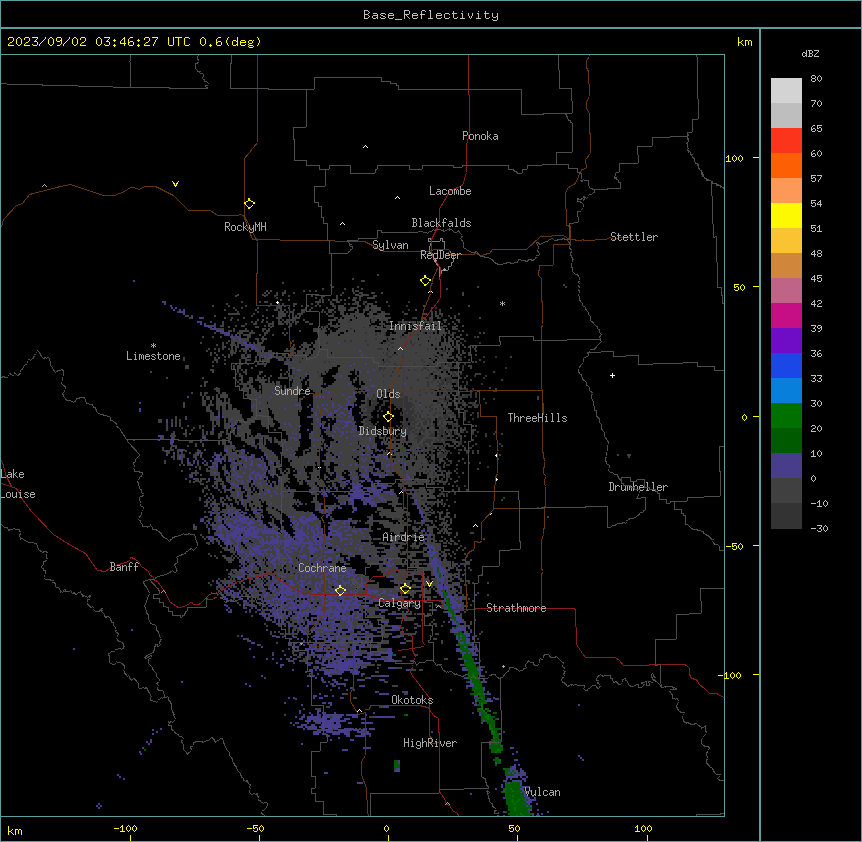Click the yellow diamond marker near RockyMH
The width and height of the screenshot is (862, 842).
tap(250, 204)
